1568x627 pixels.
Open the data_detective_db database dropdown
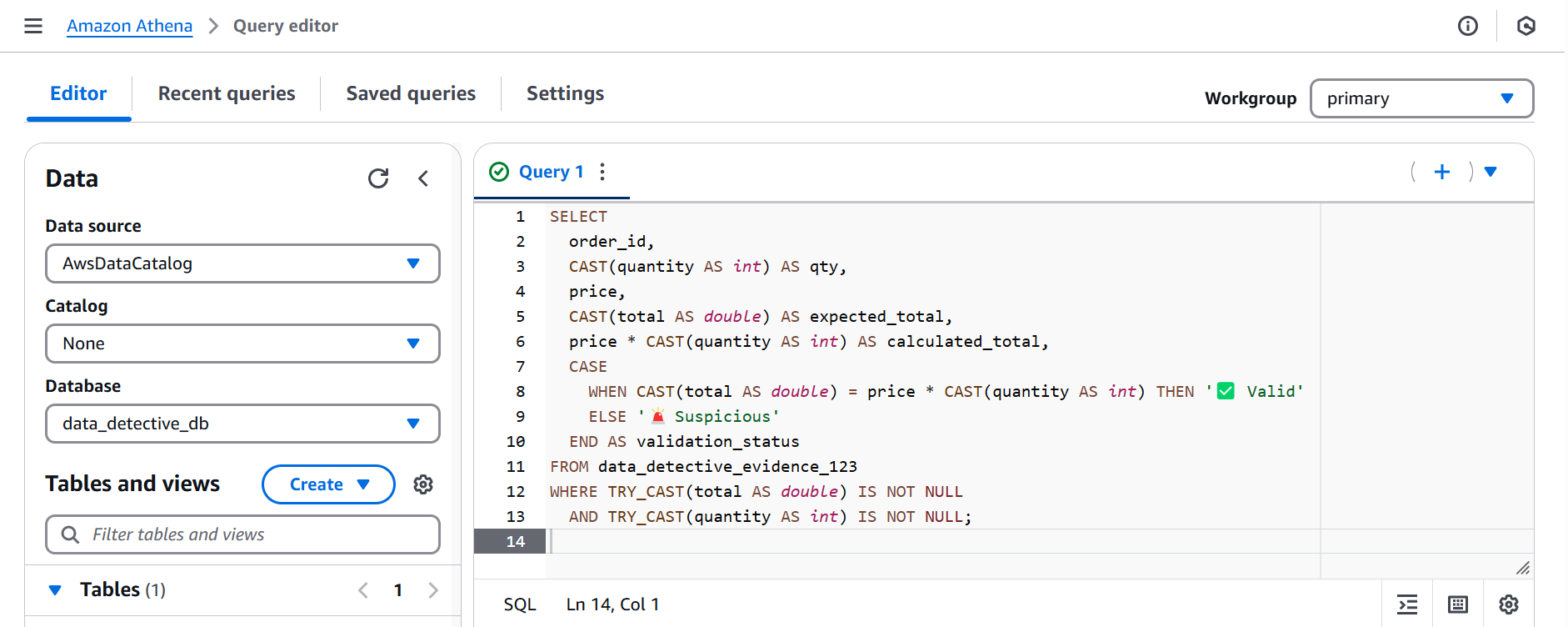[x=242, y=424]
